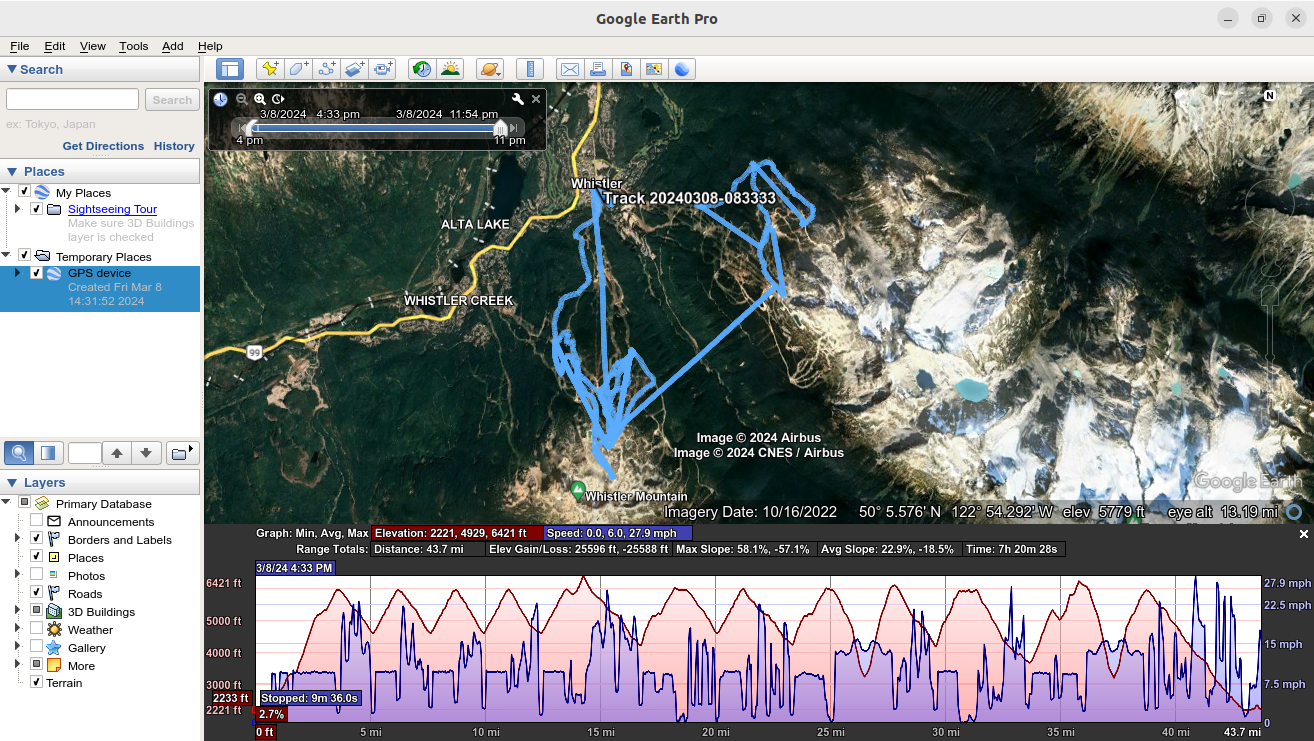The height and width of the screenshot is (741, 1314).
Task: Select the Add Path tool
Action: click(326, 69)
